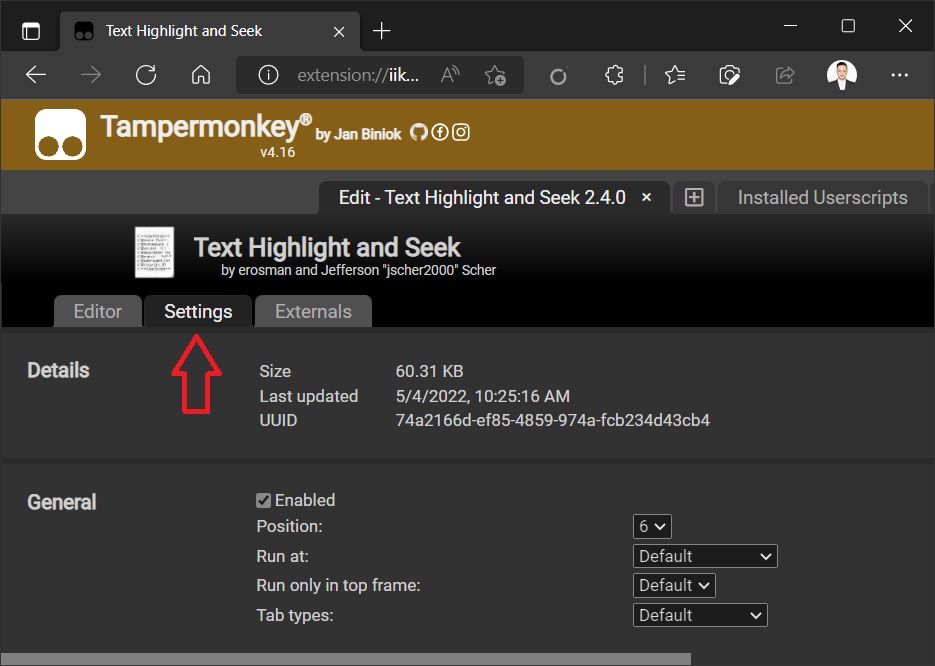Click the by Jan Biniok text
The image size is (935, 666).
[358, 134]
